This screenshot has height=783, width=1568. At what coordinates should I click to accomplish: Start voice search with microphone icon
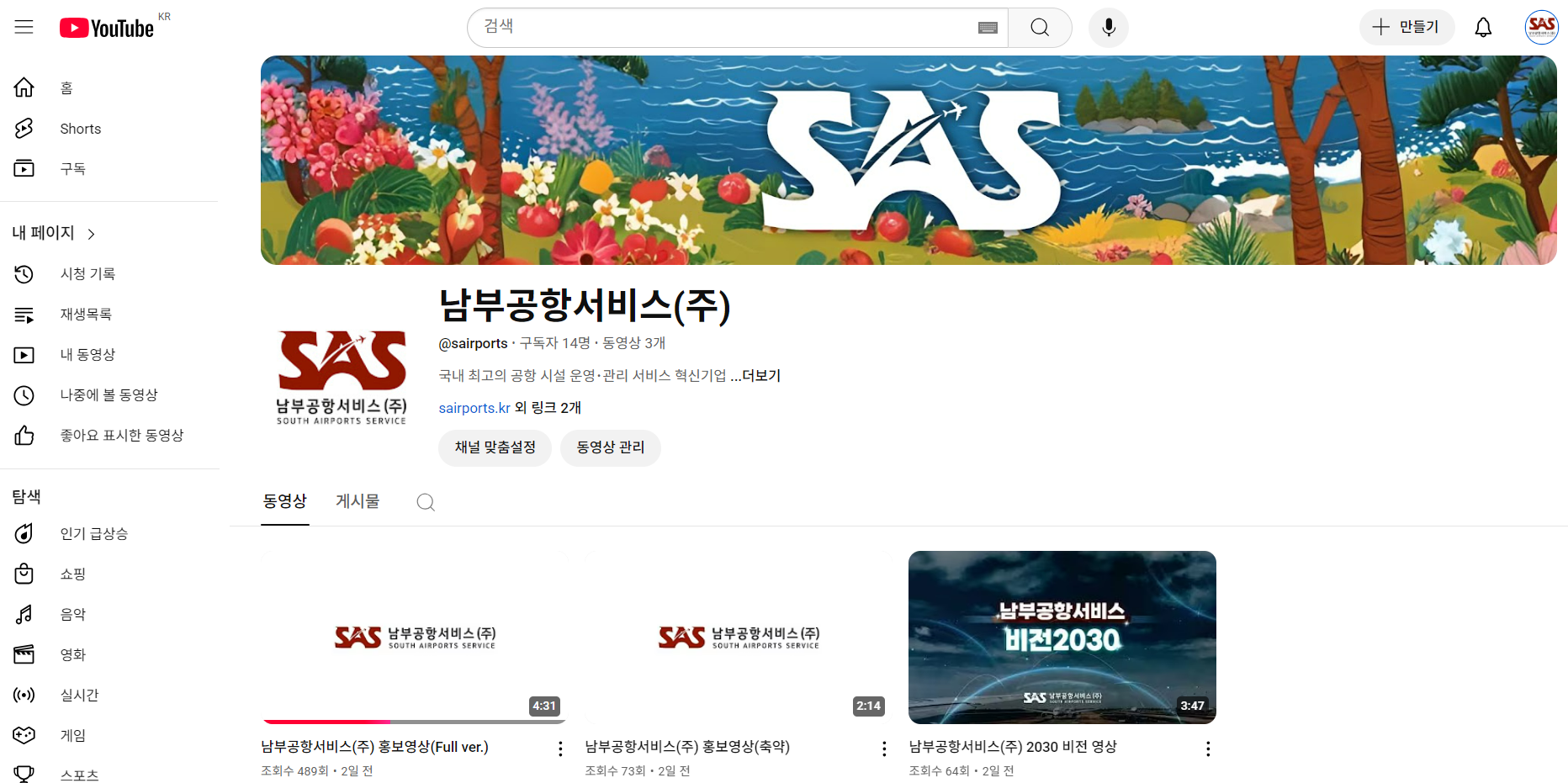coord(1109,28)
